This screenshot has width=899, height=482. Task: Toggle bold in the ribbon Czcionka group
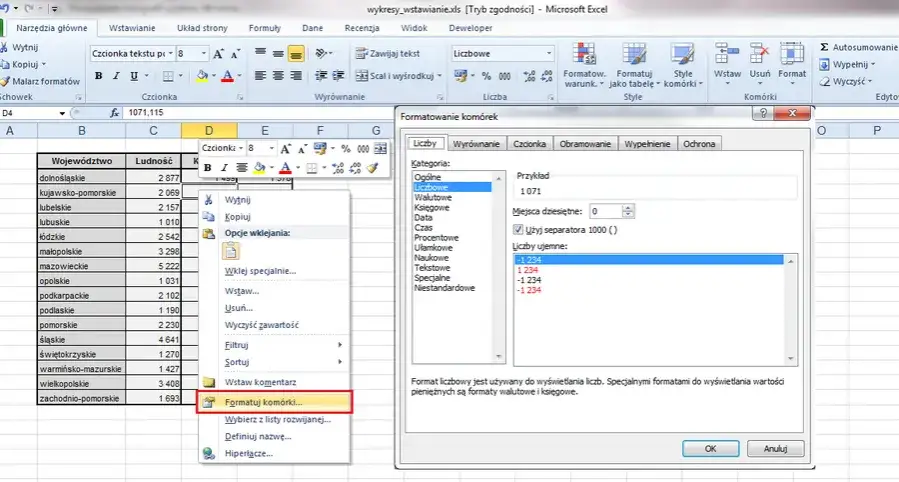pyautogui.click(x=98, y=75)
